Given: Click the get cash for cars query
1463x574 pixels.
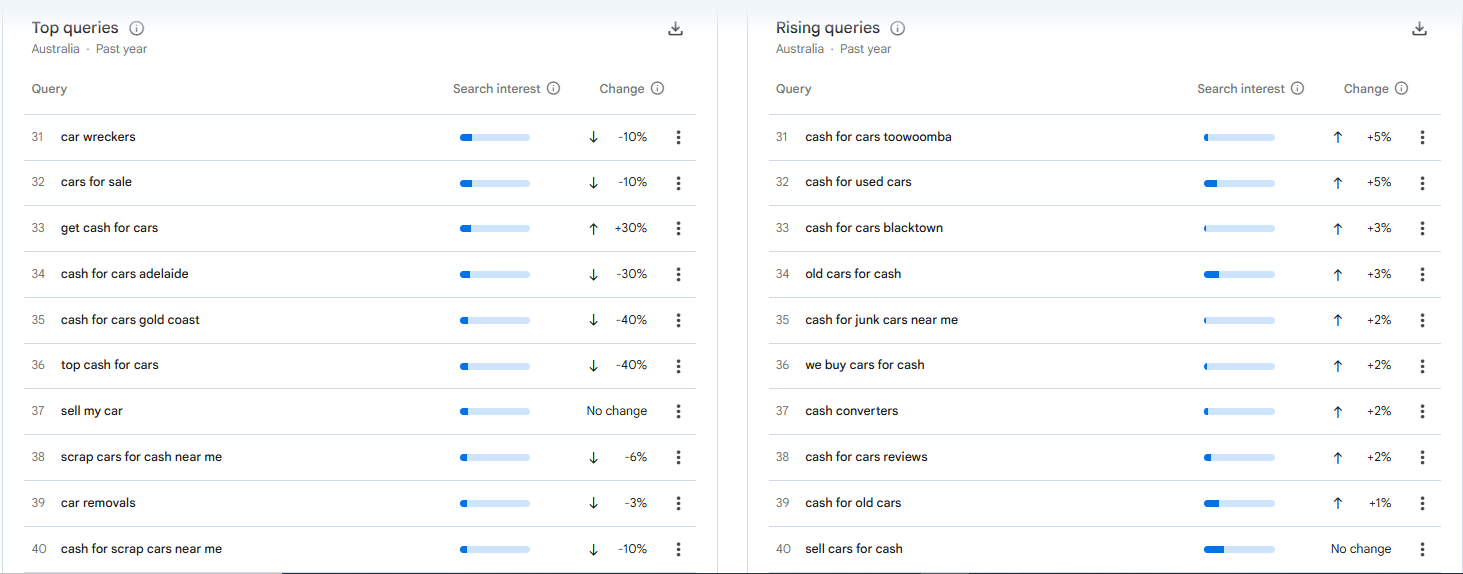Looking at the screenshot, I should [x=109, y=228].
